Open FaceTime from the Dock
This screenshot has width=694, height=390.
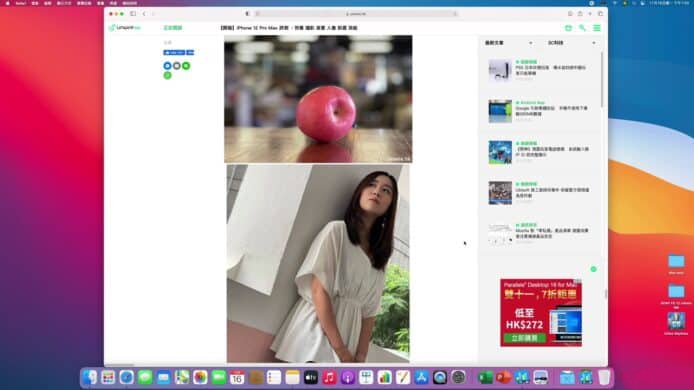point(219,378)
